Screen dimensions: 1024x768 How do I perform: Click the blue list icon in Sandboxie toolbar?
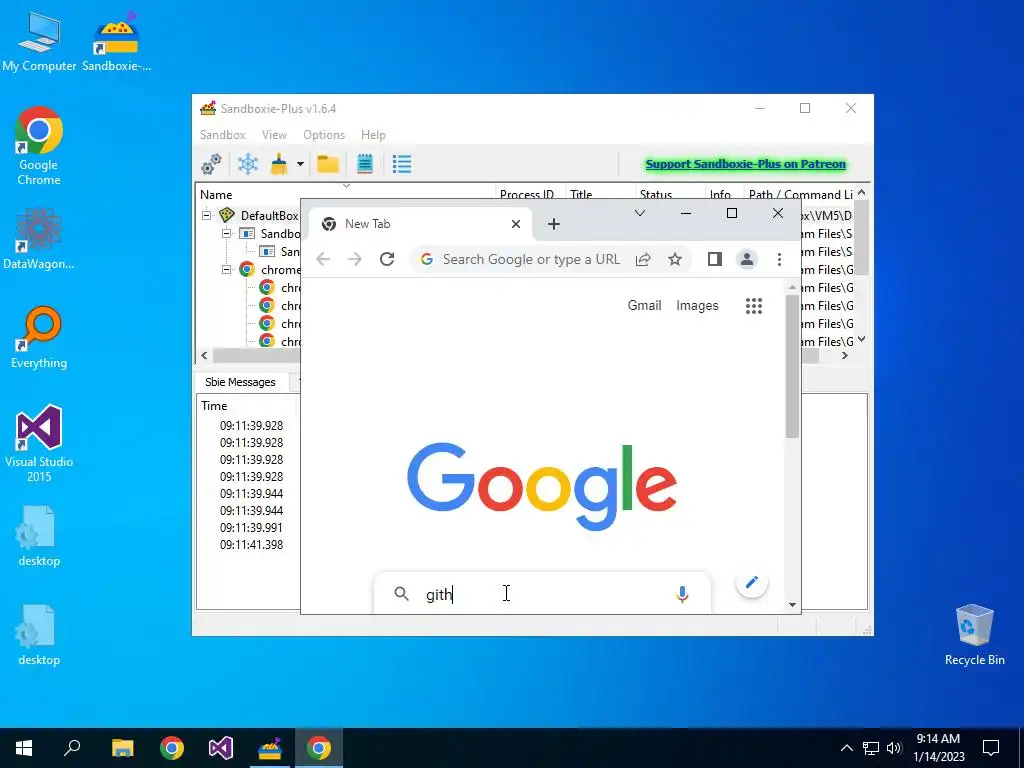click(x=402, y=164)
